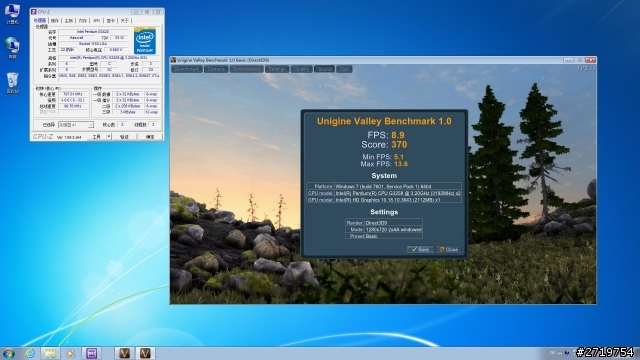Click the L2 cache 2 x 256 KBytes value
Screen dimensions: 640x360
pos(127,106)
